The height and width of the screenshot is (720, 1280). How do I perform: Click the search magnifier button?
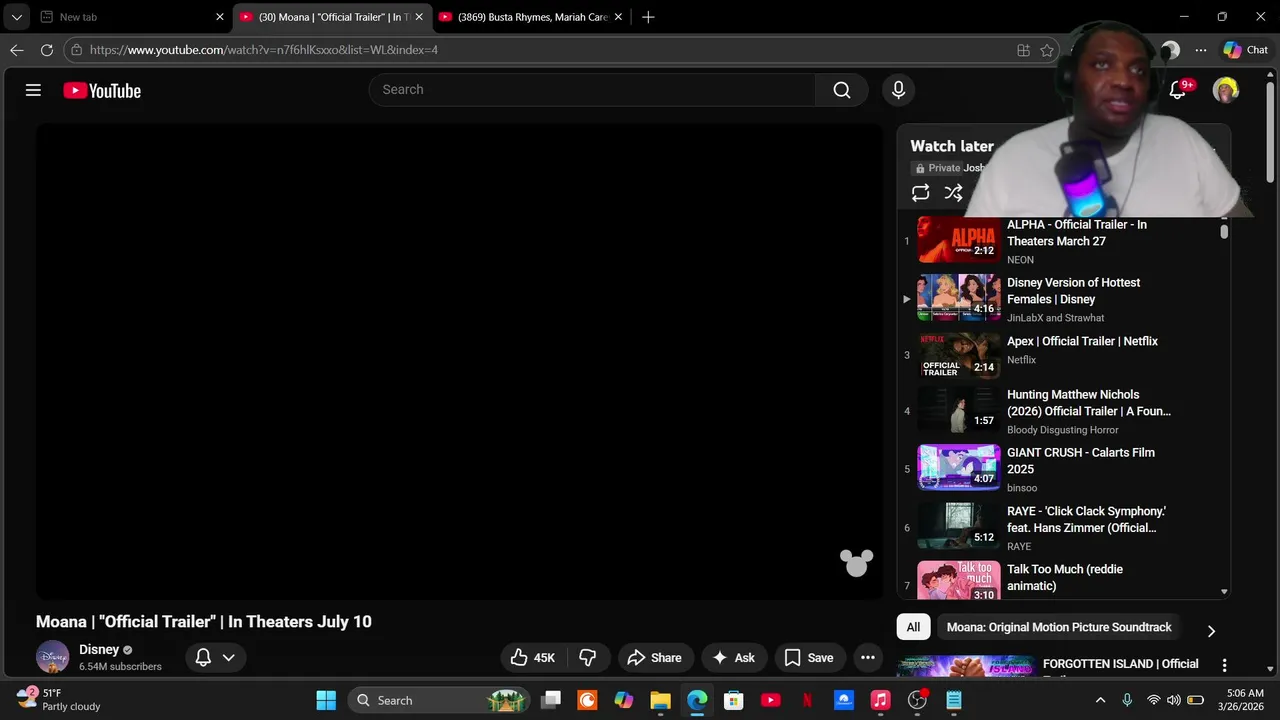tap(842, 90)
